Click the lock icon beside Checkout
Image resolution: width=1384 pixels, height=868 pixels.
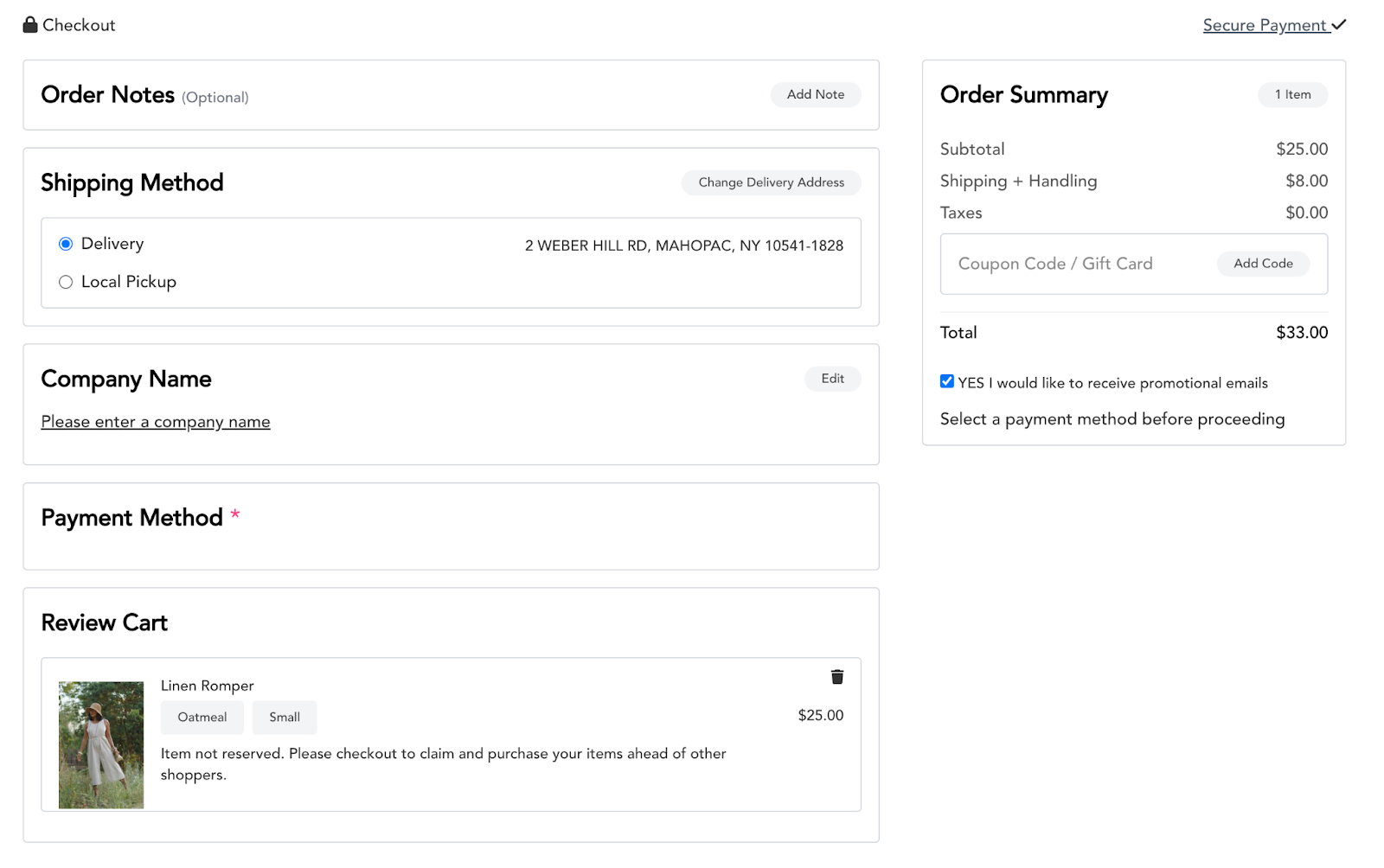(30, 24)
